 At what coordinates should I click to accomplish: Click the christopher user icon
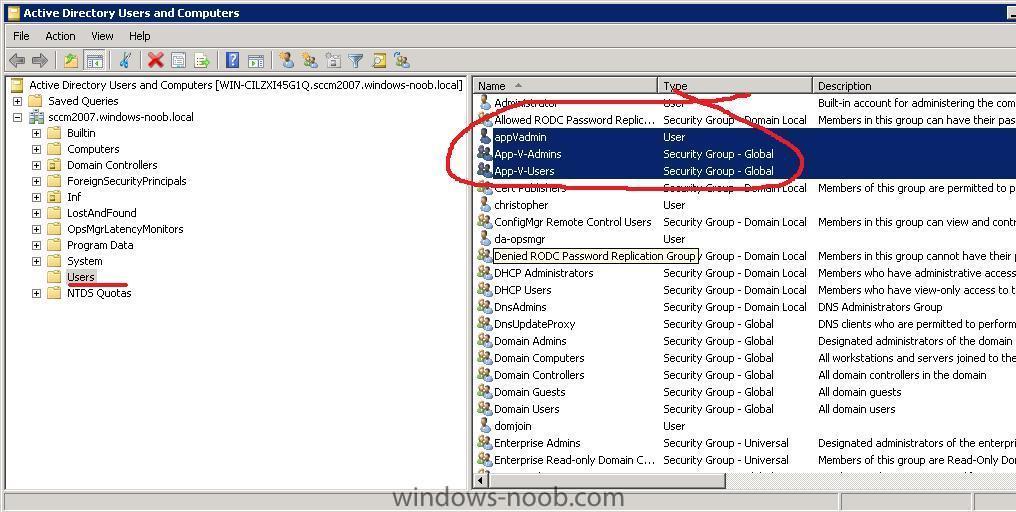pos(485,205)
